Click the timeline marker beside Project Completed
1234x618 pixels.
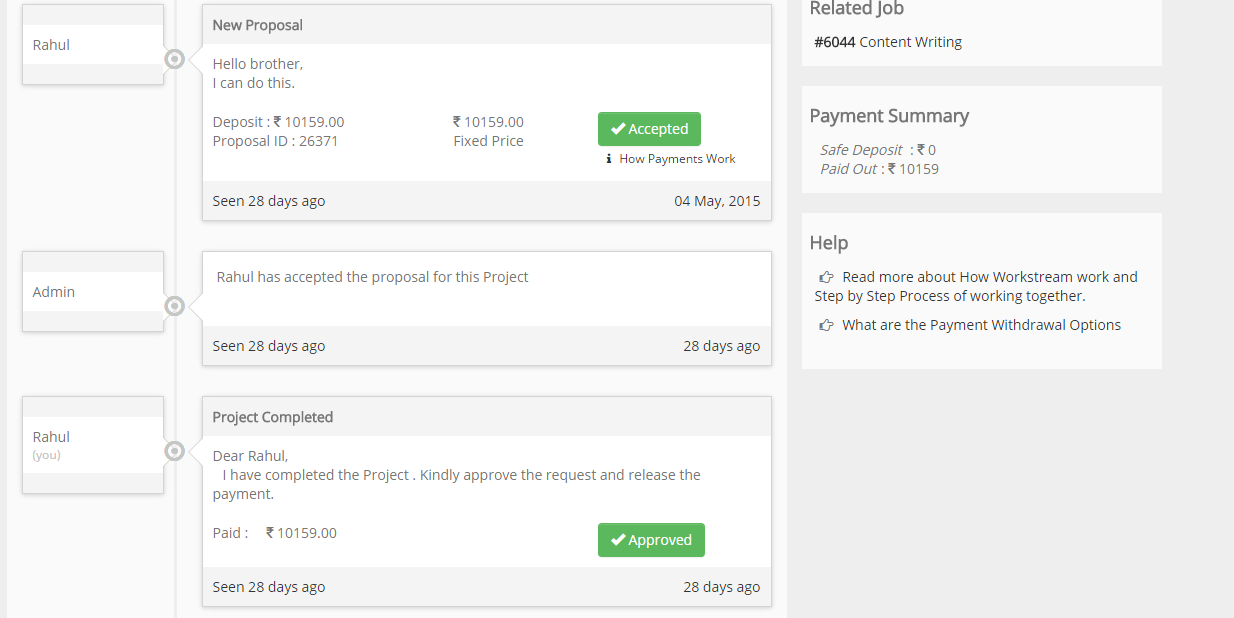click(175, 451)
